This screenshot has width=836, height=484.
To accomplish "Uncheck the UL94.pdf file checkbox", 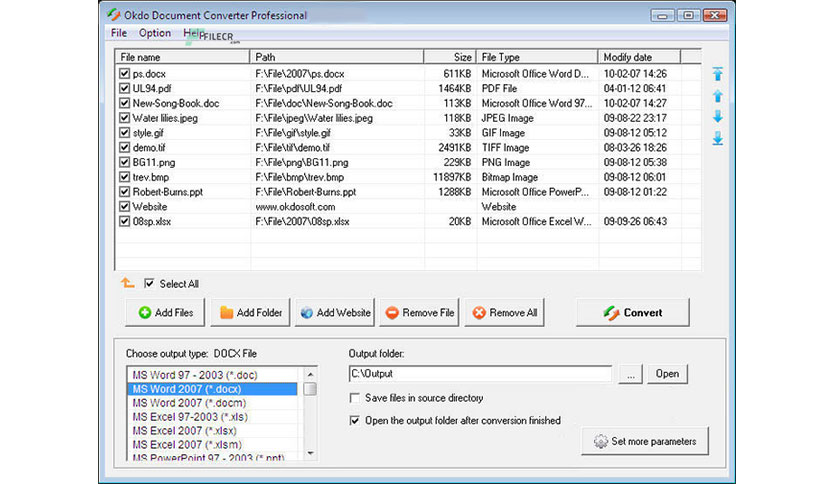I will point(124,88).
